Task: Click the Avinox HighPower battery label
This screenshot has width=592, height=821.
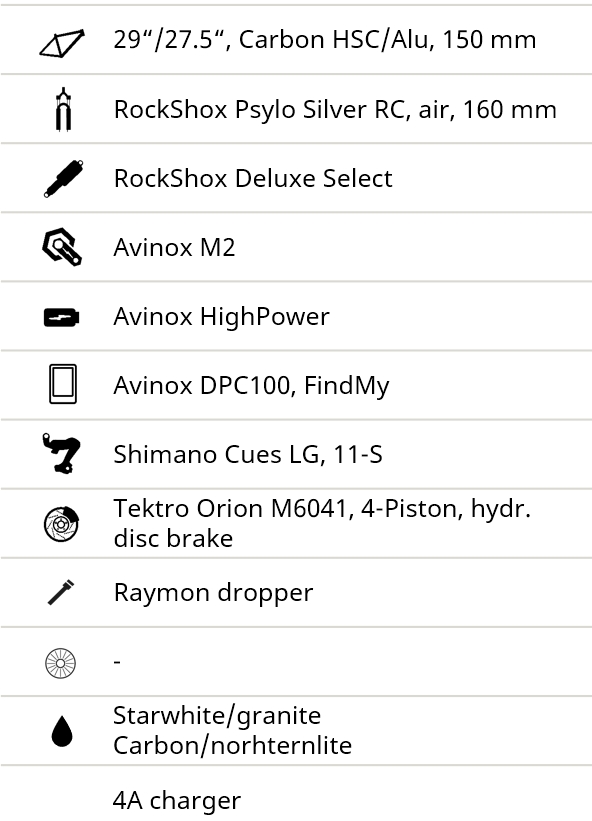Action: [221, 317]
